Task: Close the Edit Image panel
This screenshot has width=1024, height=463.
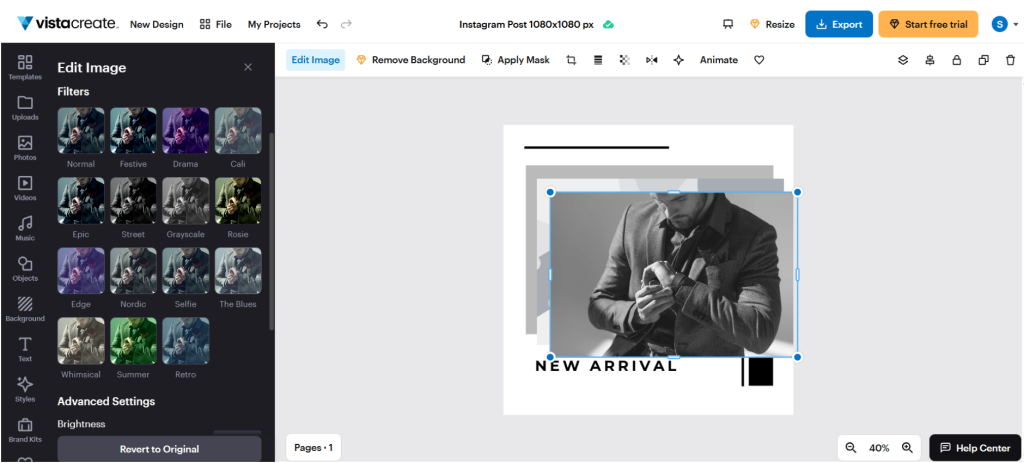Action: [x=248, y=67]
